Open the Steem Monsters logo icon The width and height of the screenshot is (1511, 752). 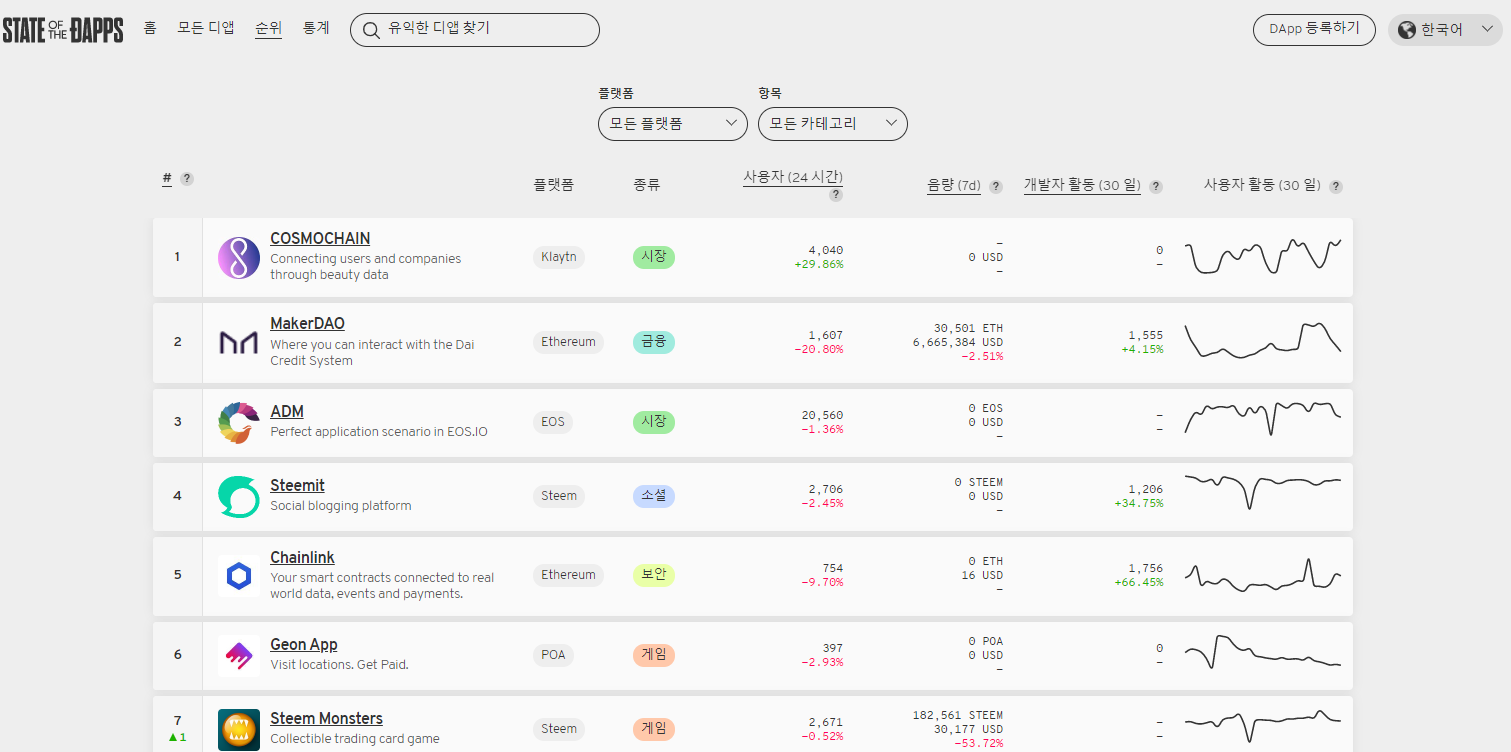pyautogui.click(x=239, y=730)
